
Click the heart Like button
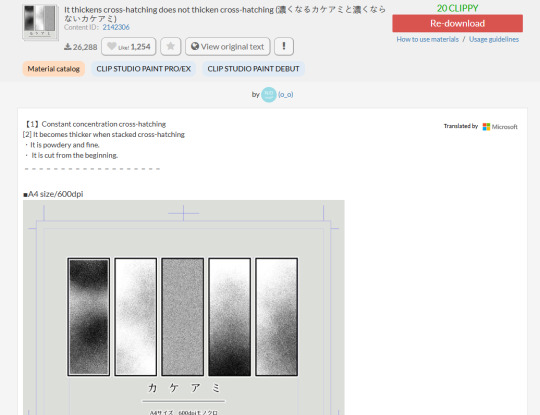coord(128,46)
